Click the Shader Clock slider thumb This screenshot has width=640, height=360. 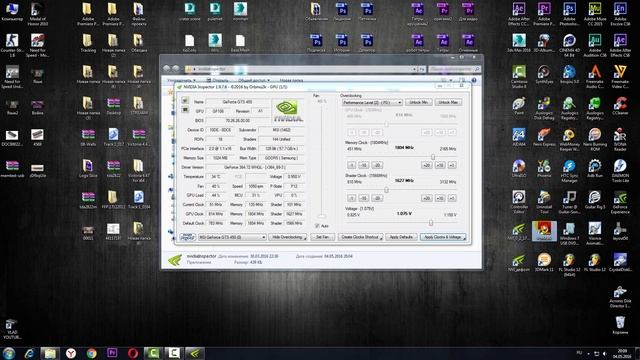pos(386,190)
